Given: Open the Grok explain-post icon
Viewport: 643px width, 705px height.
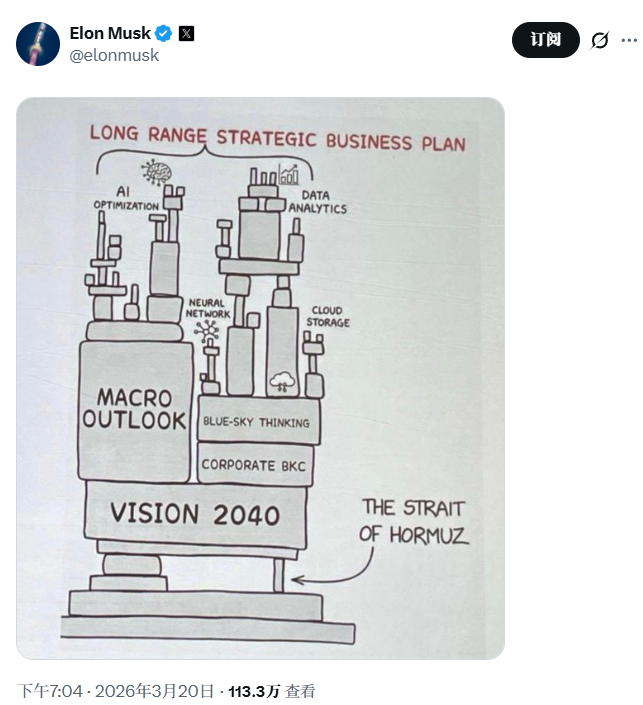Looking at the screenshot, I should 599,40.
